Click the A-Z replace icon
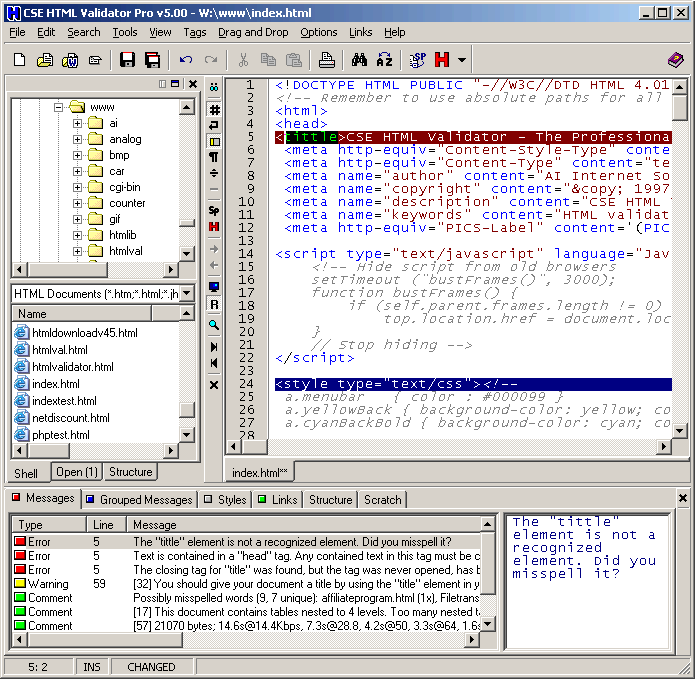The width and height of the screenshot is (695, 679). tap(384, 59)
